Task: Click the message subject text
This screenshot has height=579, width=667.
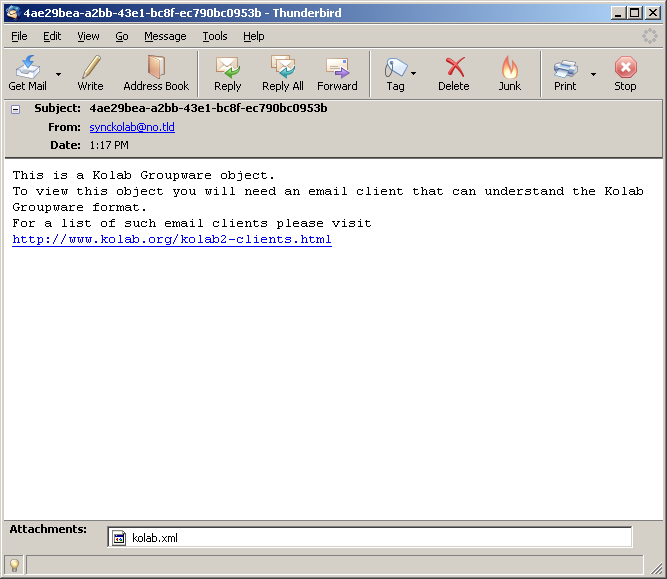Action: 208,108
